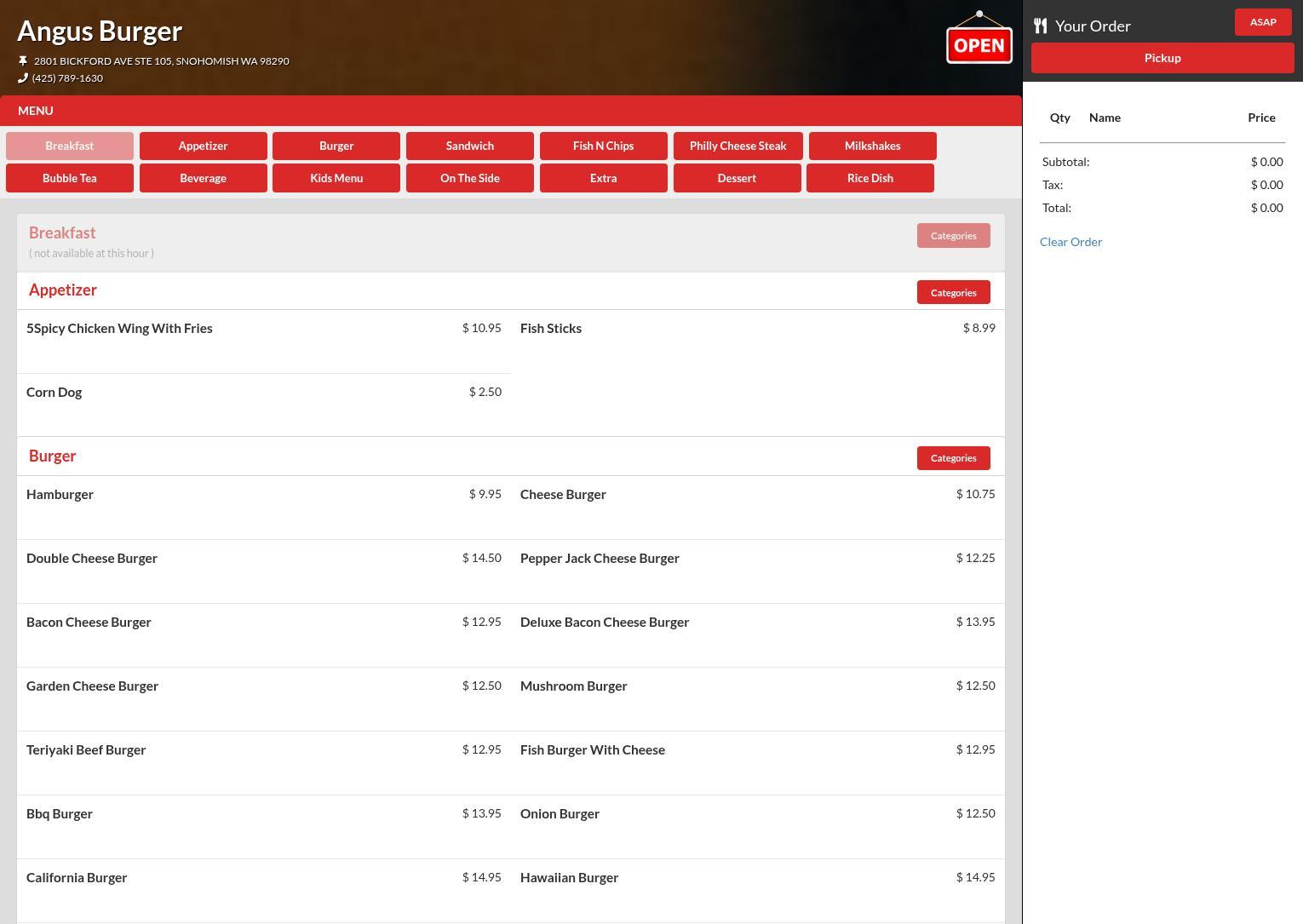This screenshot has height=924, width=1303.
Task: Click the MENU header bar label
Action: pyautogui.click(x=36, y=111)
